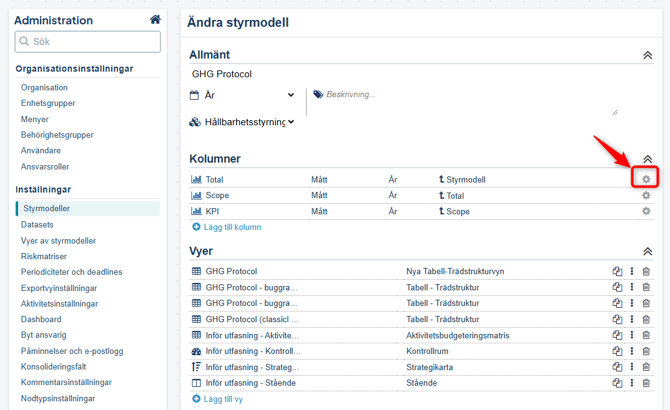Viewport: 670px width, 410px height.
Task: Collapse the Vyer section
Action: [648, 252]
